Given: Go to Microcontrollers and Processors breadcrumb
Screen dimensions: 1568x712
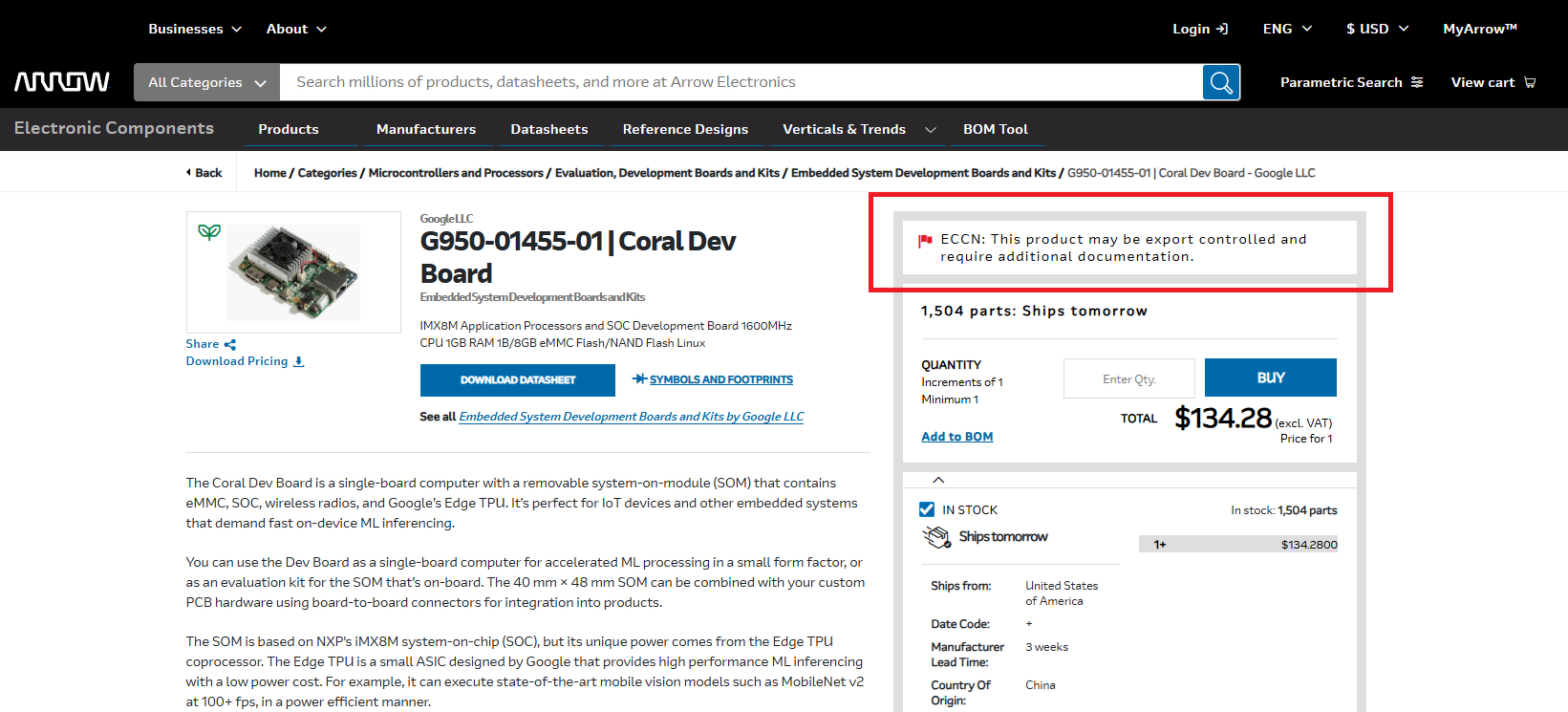Looking at the screenshot, I should [456, 173].
